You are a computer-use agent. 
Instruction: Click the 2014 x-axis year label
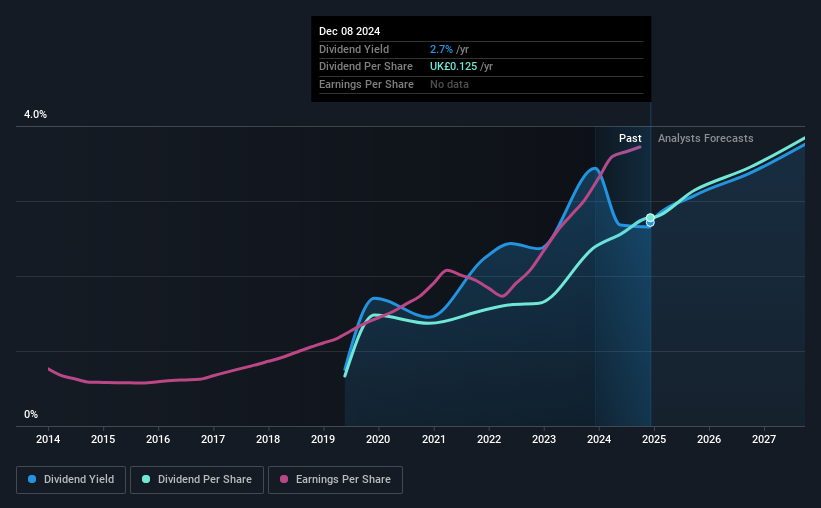click(48, 439)
